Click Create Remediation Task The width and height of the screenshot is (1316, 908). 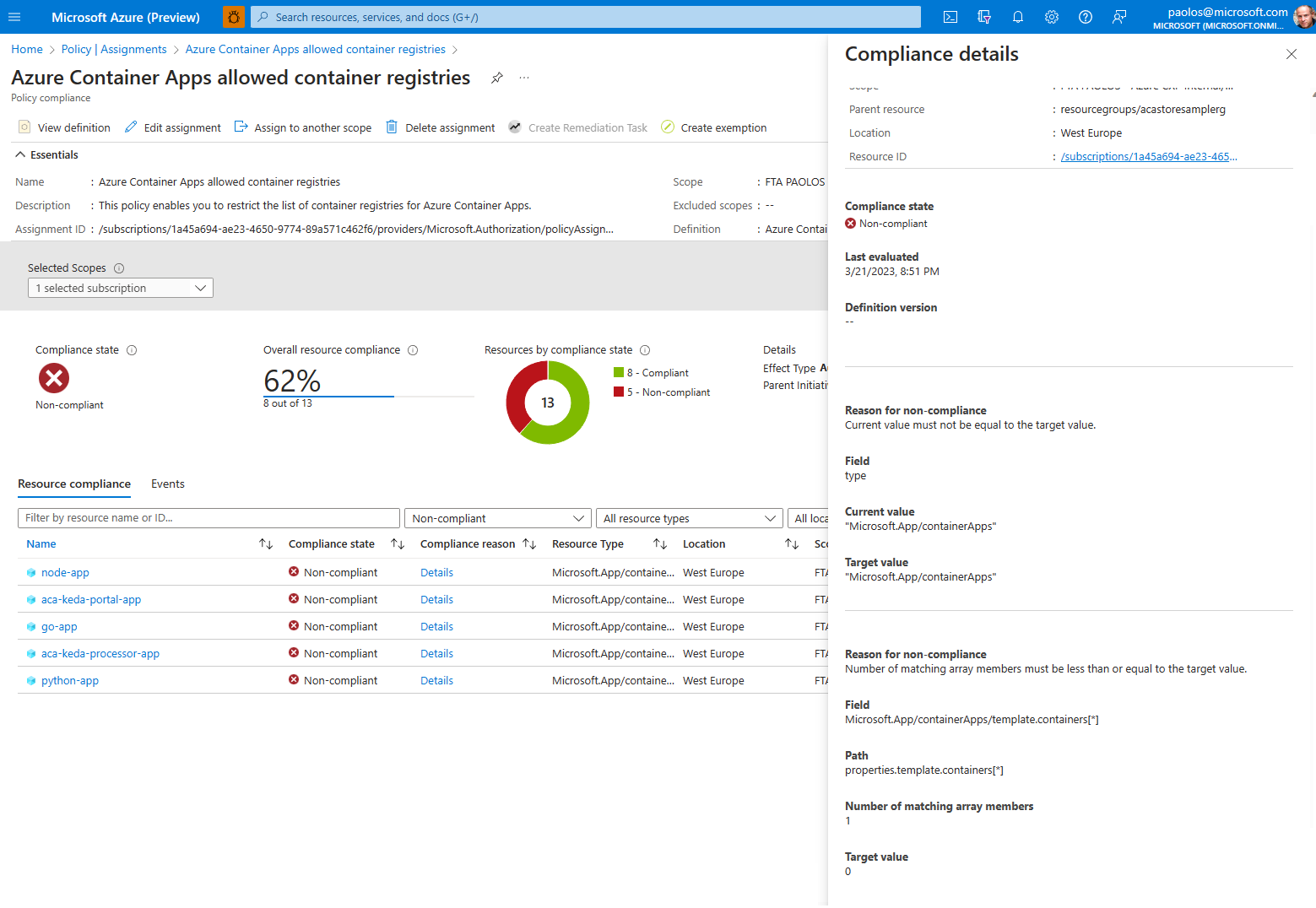coord(578,127)
